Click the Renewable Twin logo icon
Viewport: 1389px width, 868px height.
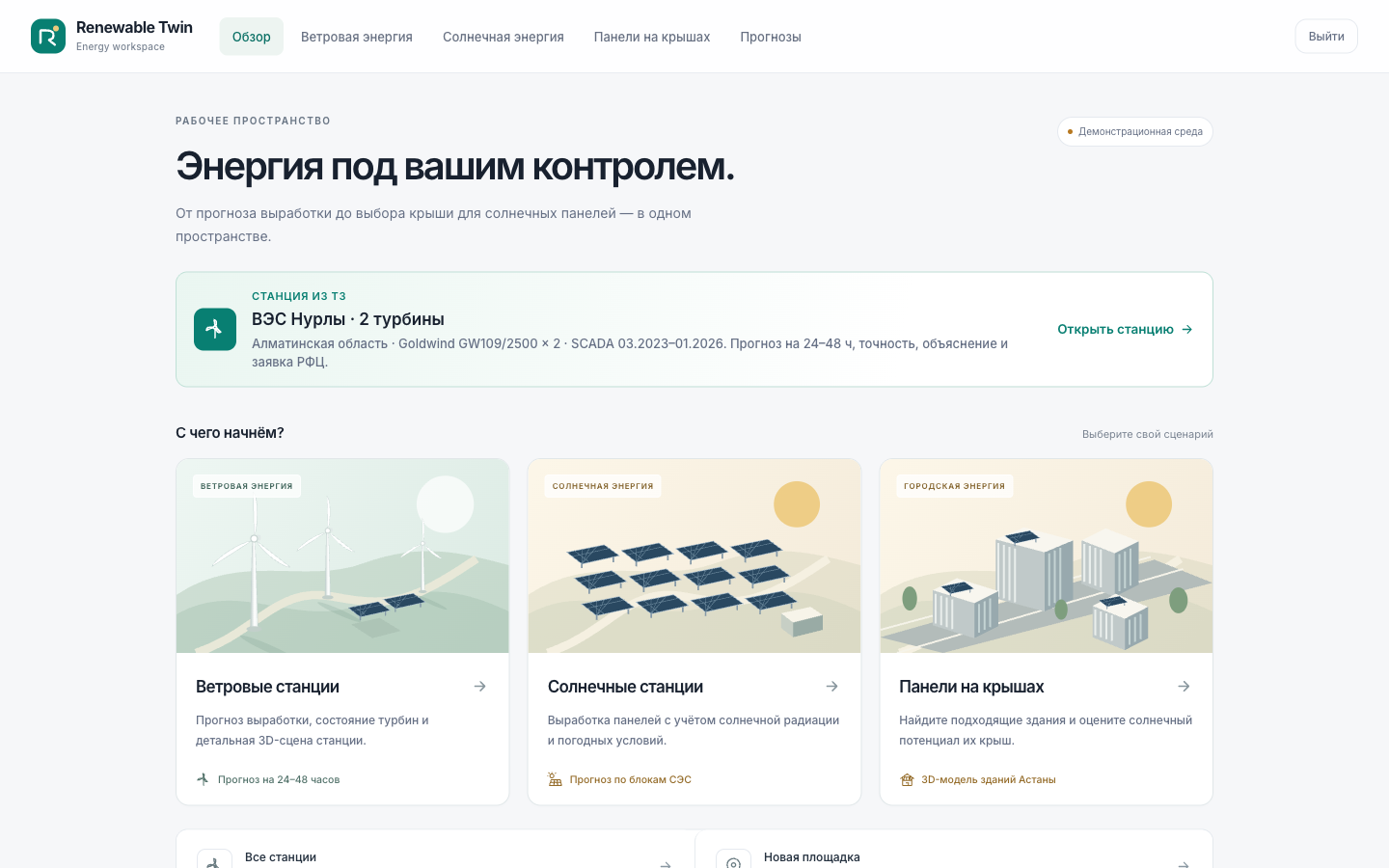pos(48,36)
